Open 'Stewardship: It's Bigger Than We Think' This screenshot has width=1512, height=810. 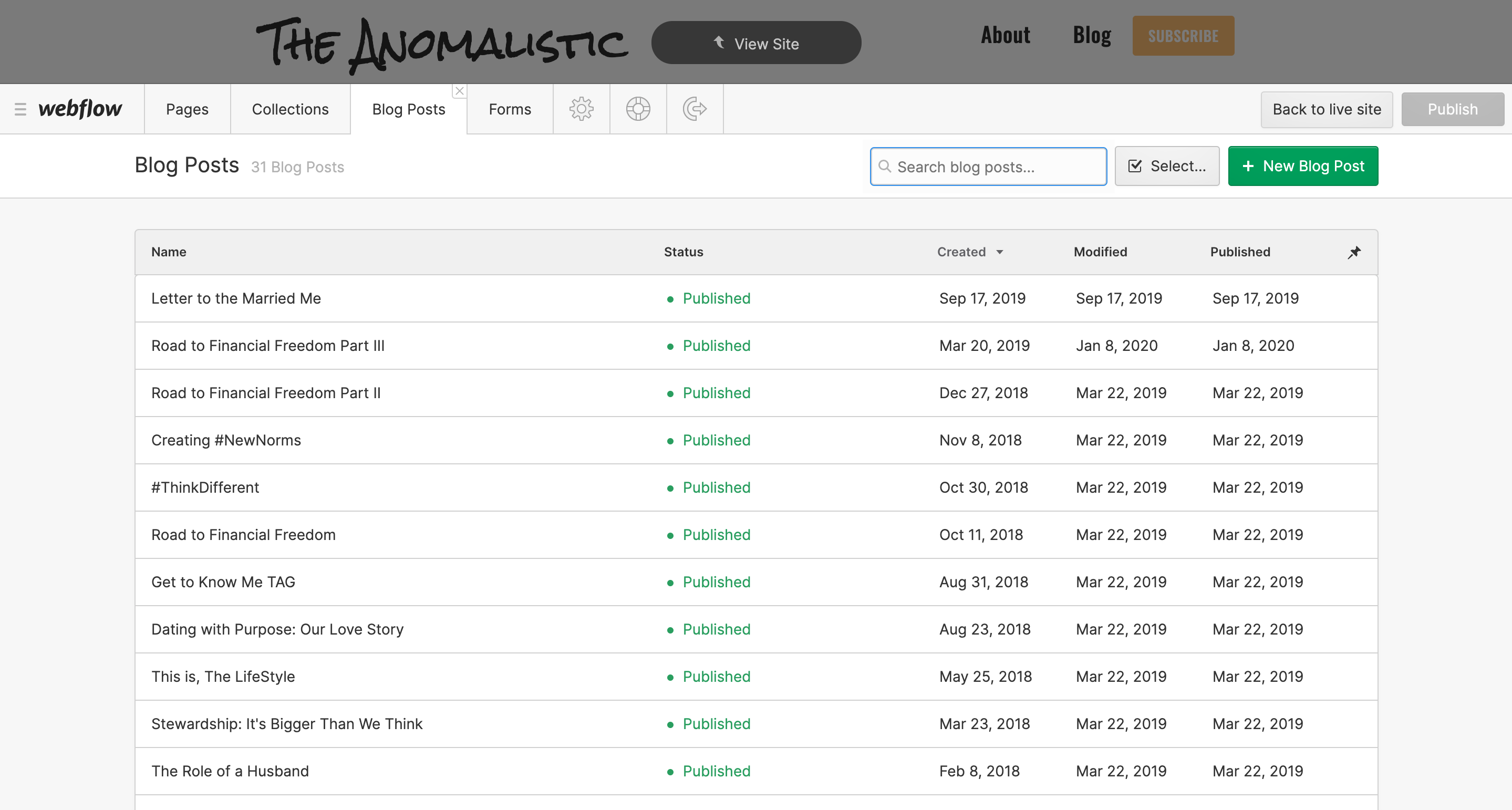[x=756, y=724]
